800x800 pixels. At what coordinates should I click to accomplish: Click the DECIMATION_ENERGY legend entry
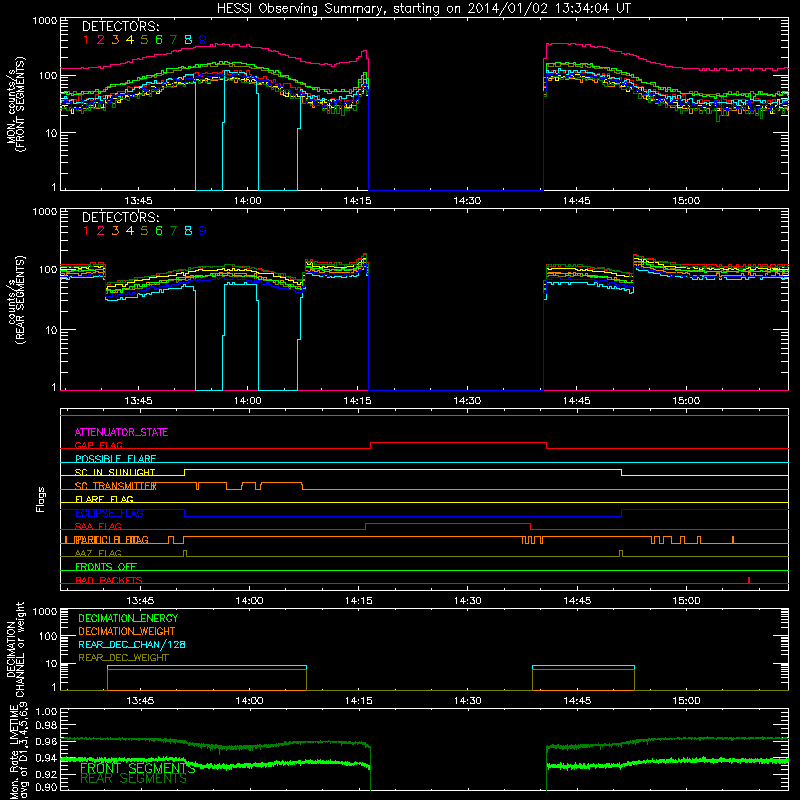(x=128, y=618)
